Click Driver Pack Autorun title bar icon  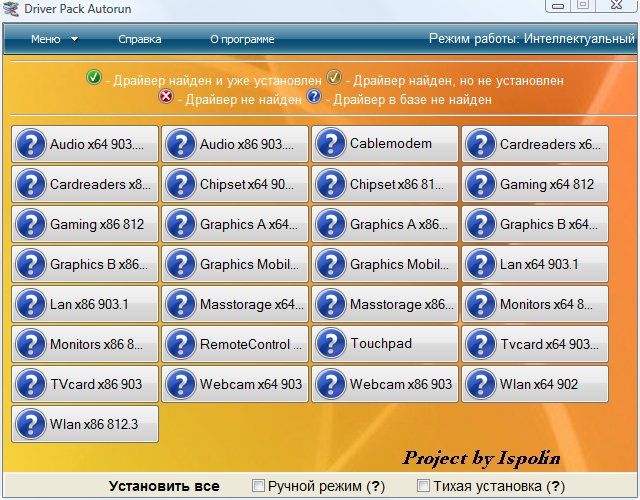point(10,7)
